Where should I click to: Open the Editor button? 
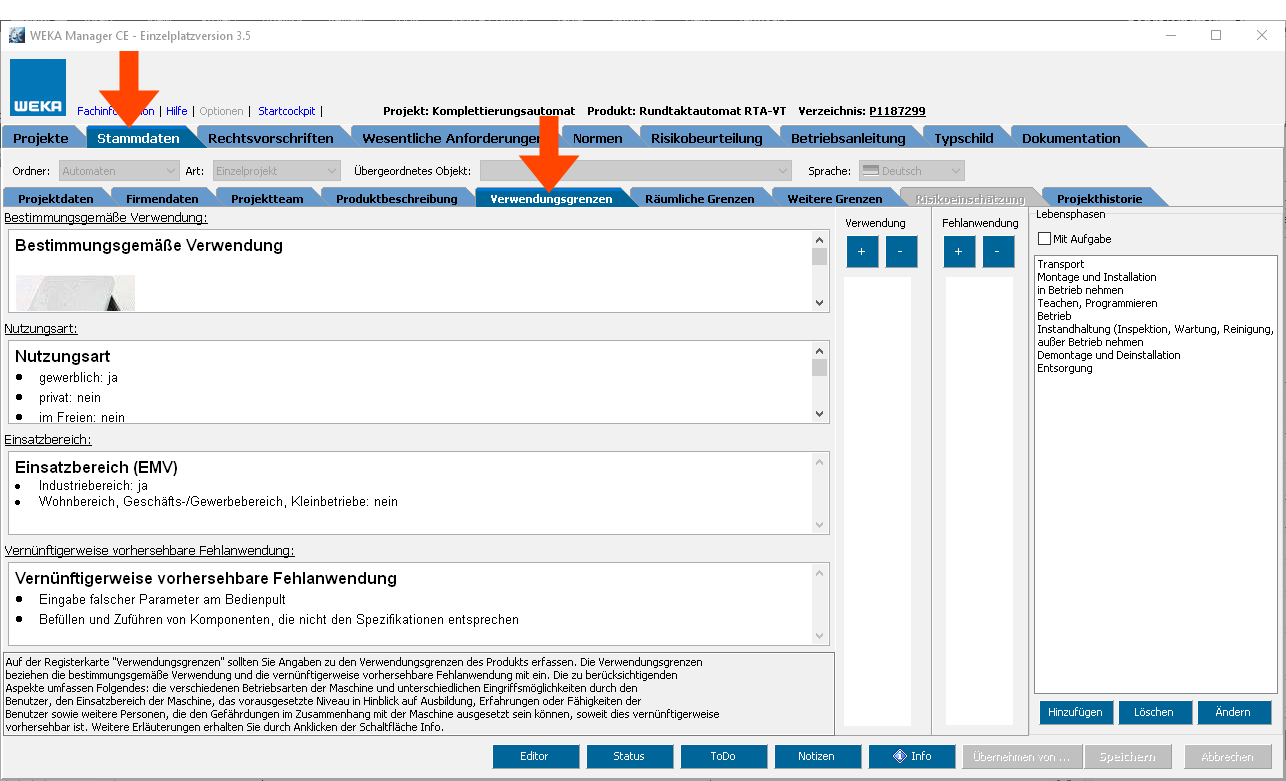535,756
